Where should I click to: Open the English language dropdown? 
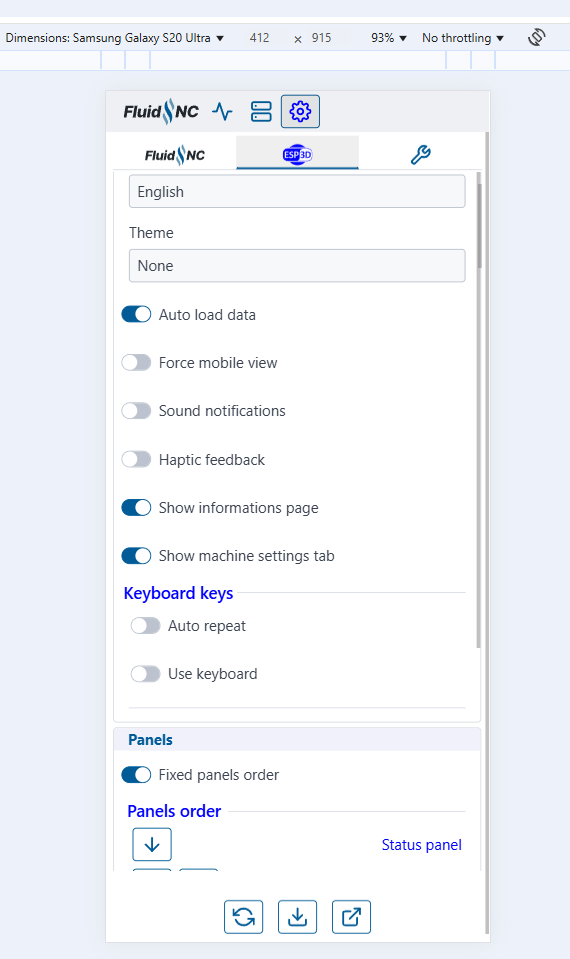pos(297,191)
